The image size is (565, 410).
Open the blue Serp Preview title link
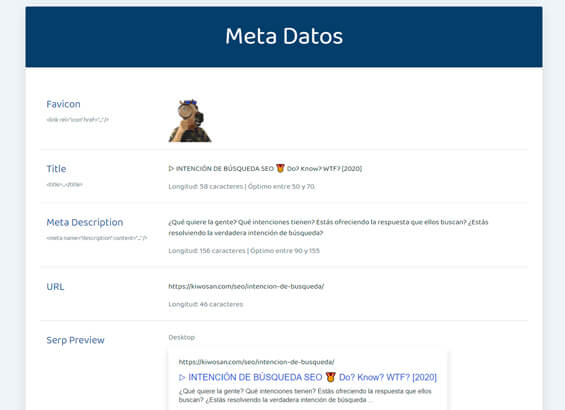[x=308, y=377]
